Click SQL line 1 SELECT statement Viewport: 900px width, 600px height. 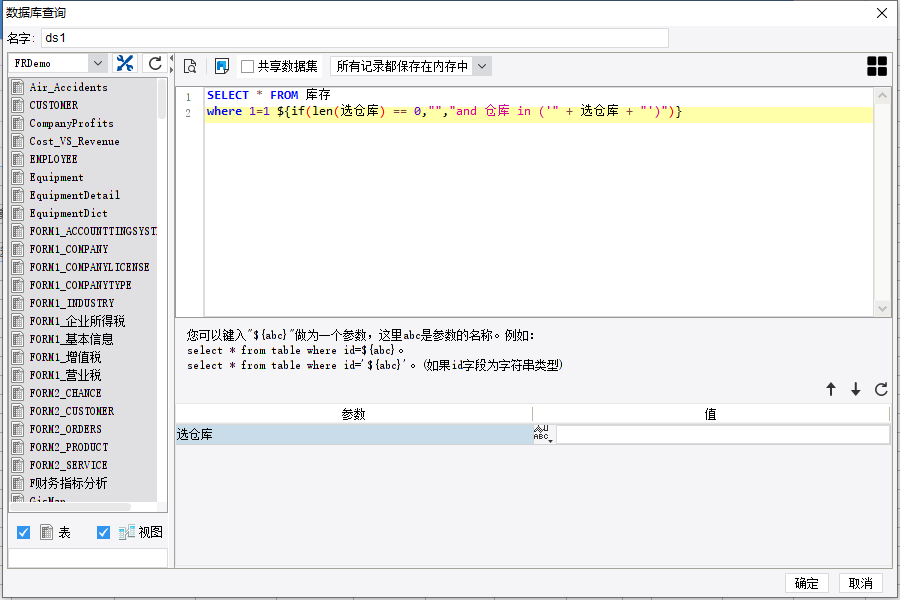coord(269,95)
